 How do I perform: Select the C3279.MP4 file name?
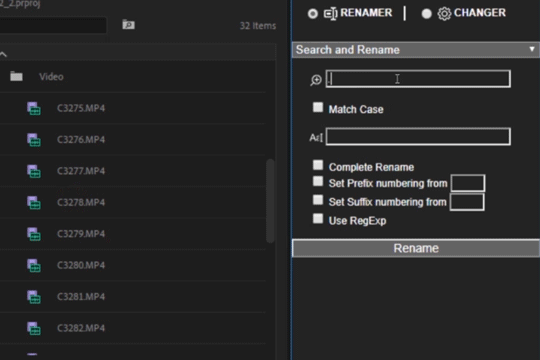81,234
